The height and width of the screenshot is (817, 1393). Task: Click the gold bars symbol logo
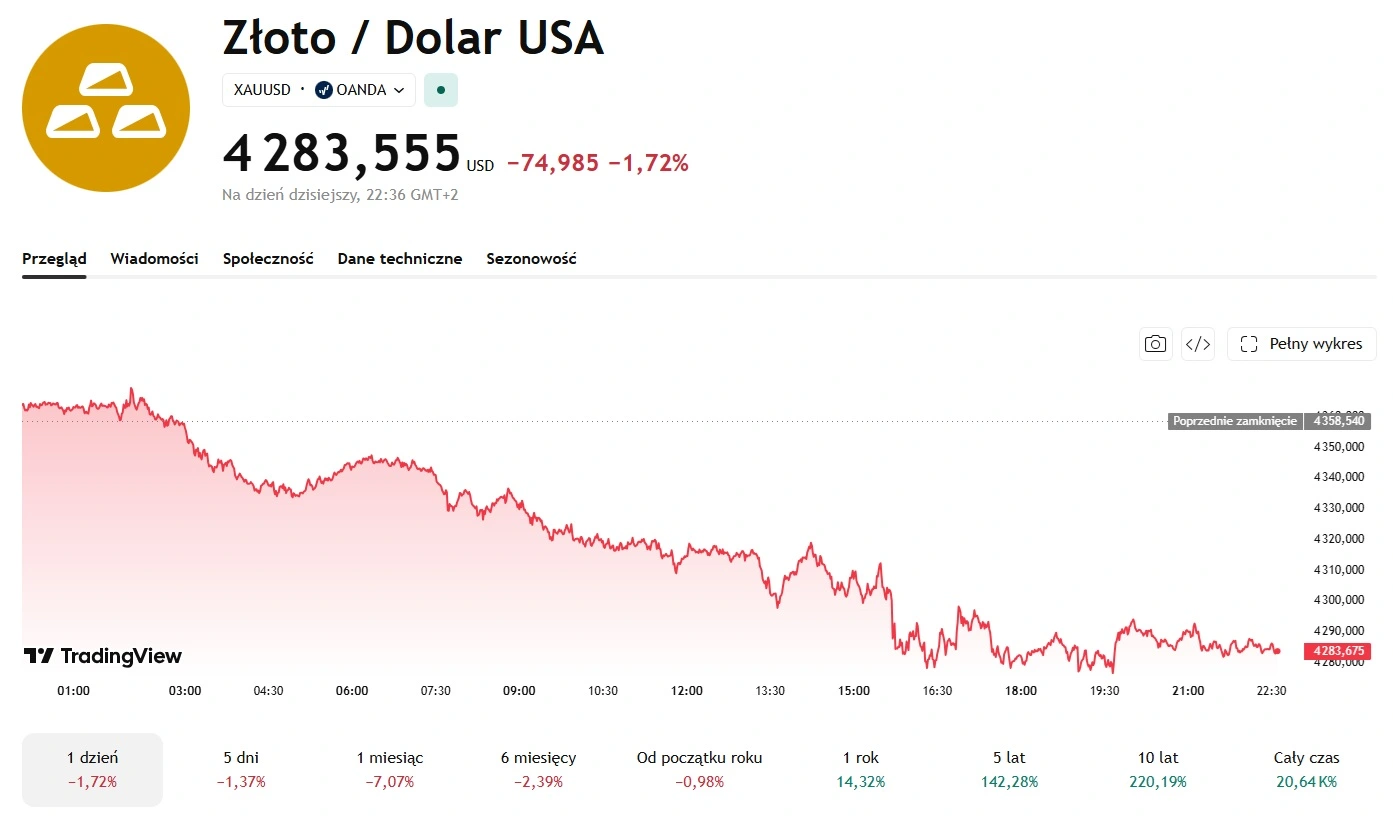coord(106,107)
